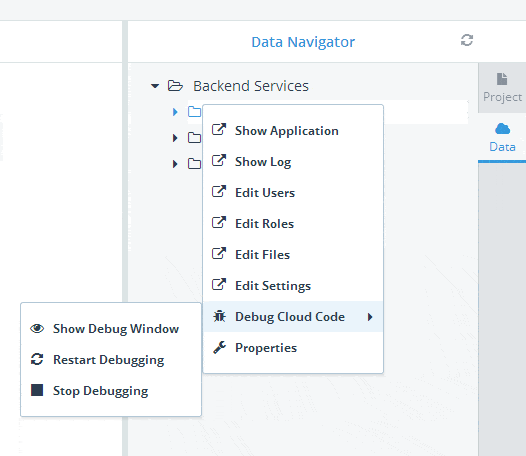
Task: Click the document icon on Project tab
Action: coord(502,79)
